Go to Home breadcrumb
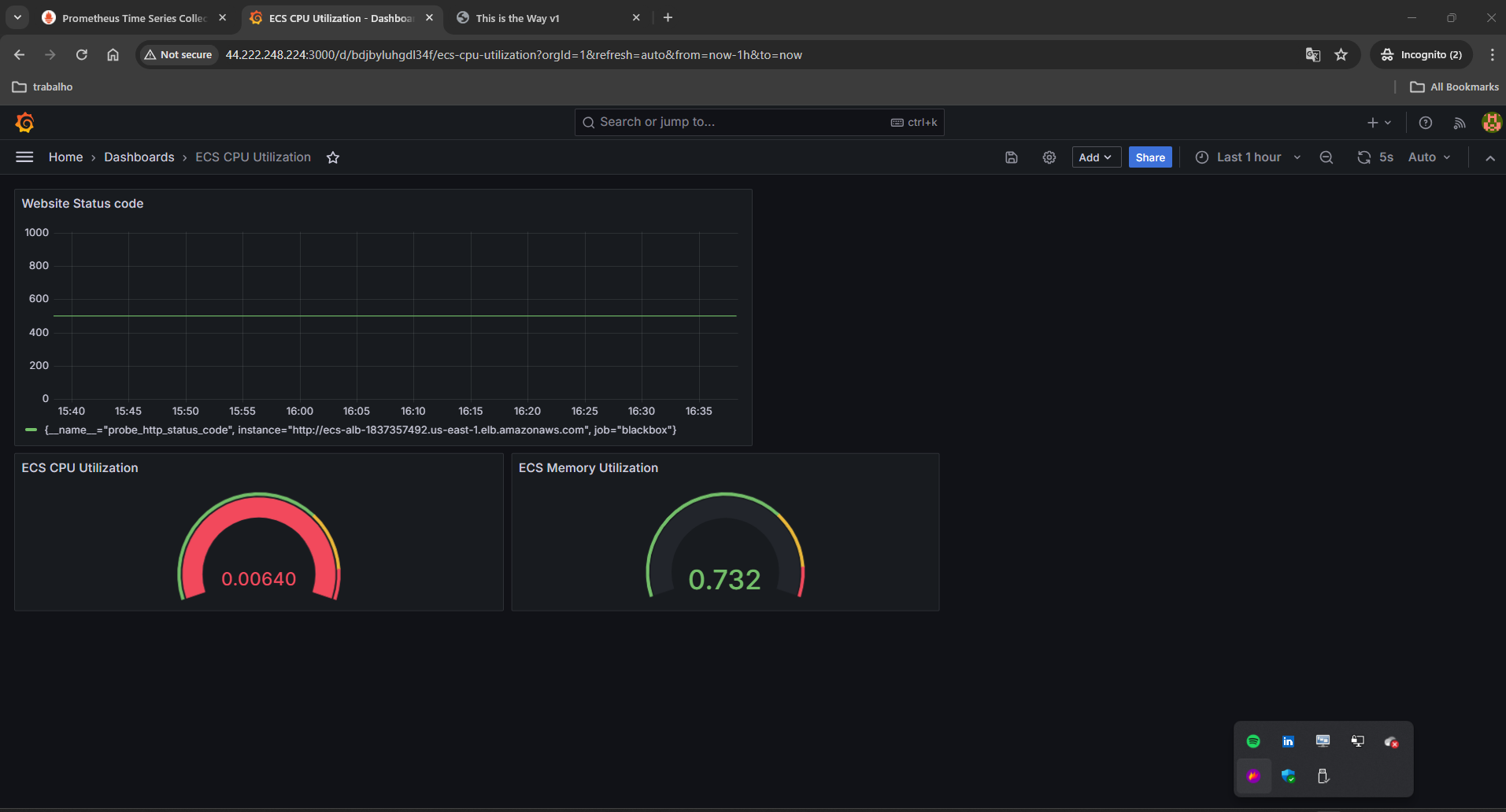Screen dimensions: 1506x812 (65, 157)
